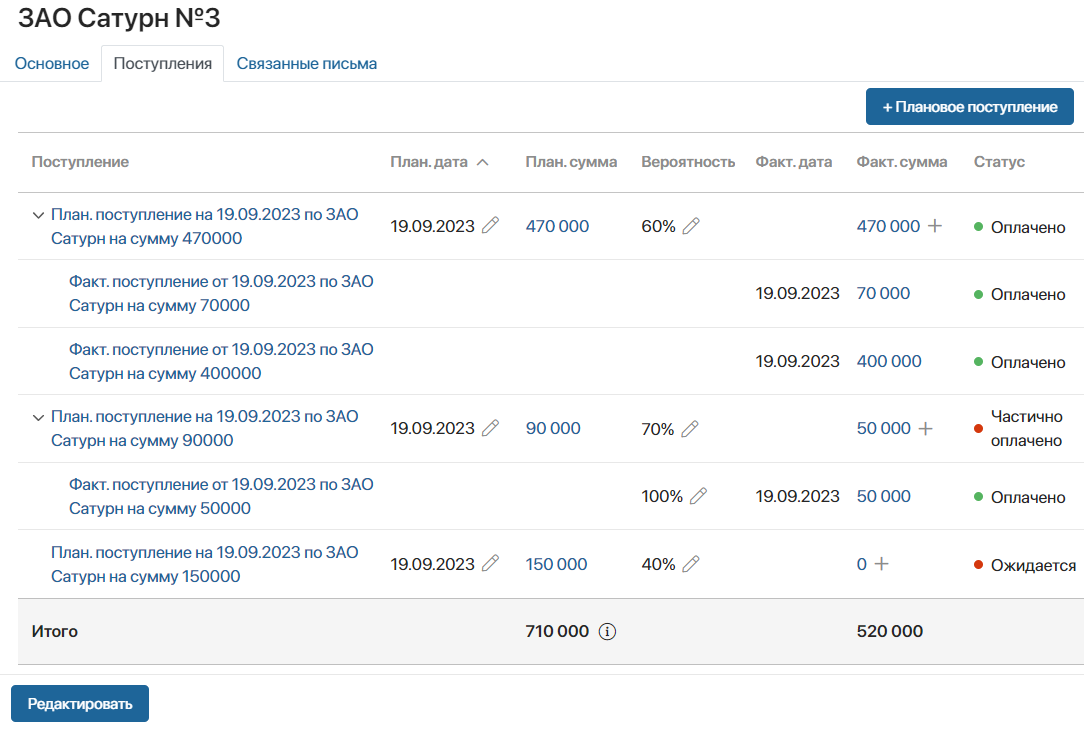Viewport: 1084px width, 729px height.
Task: Open План. поступление на сумму 150000 link
Action: point(205,564)
